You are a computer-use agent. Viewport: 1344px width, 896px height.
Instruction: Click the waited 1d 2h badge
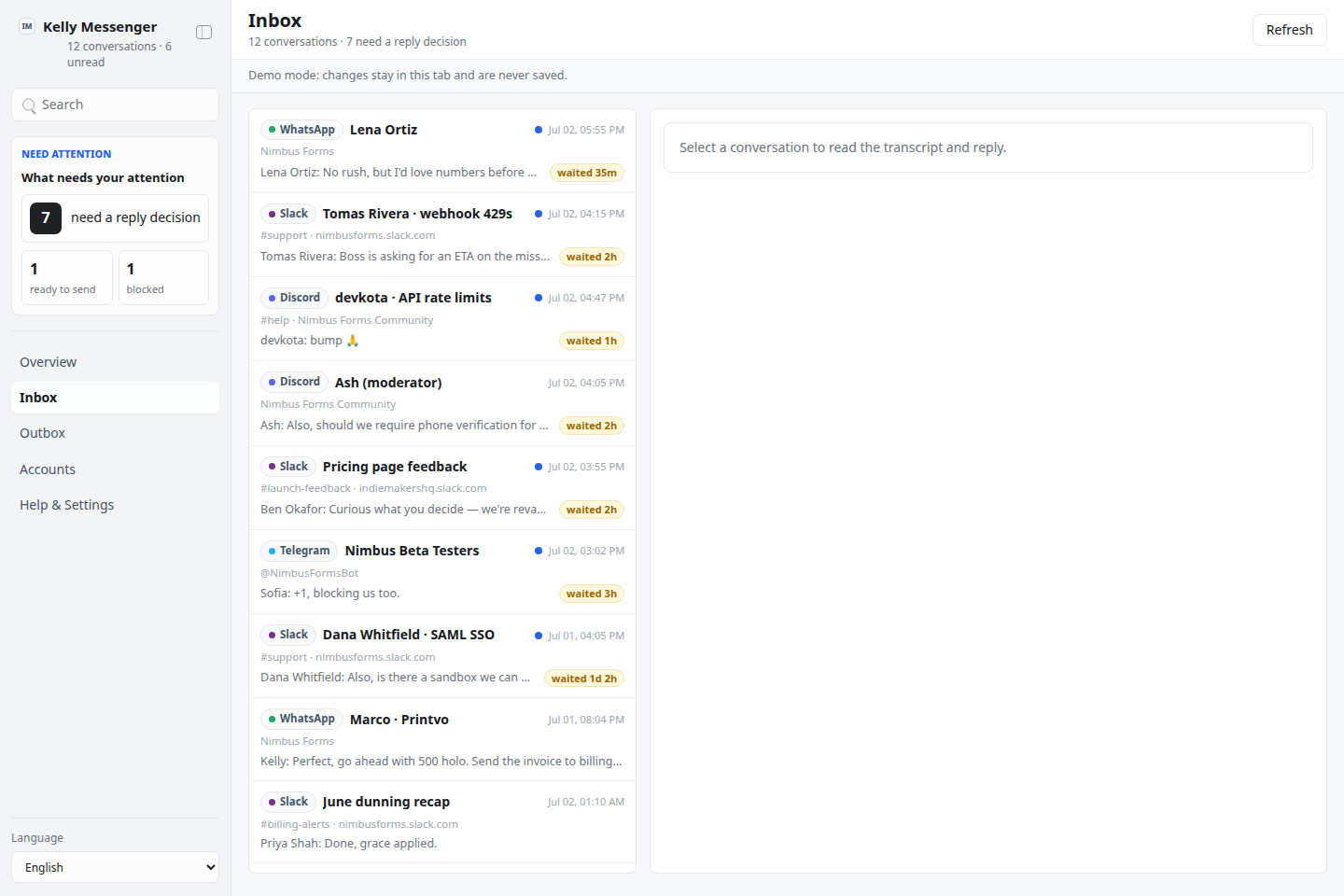(x=584, y=679)
